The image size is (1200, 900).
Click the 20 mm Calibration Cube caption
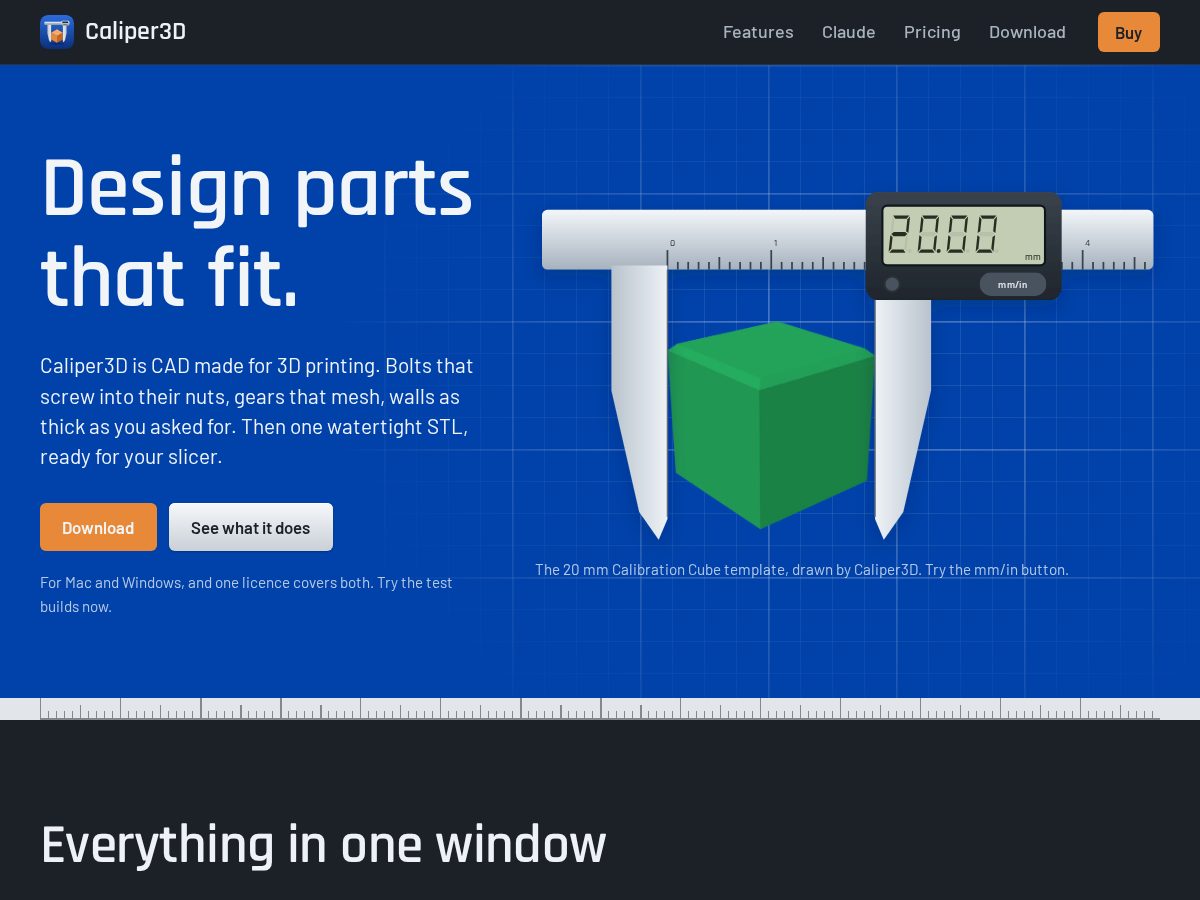click(802, 570)
